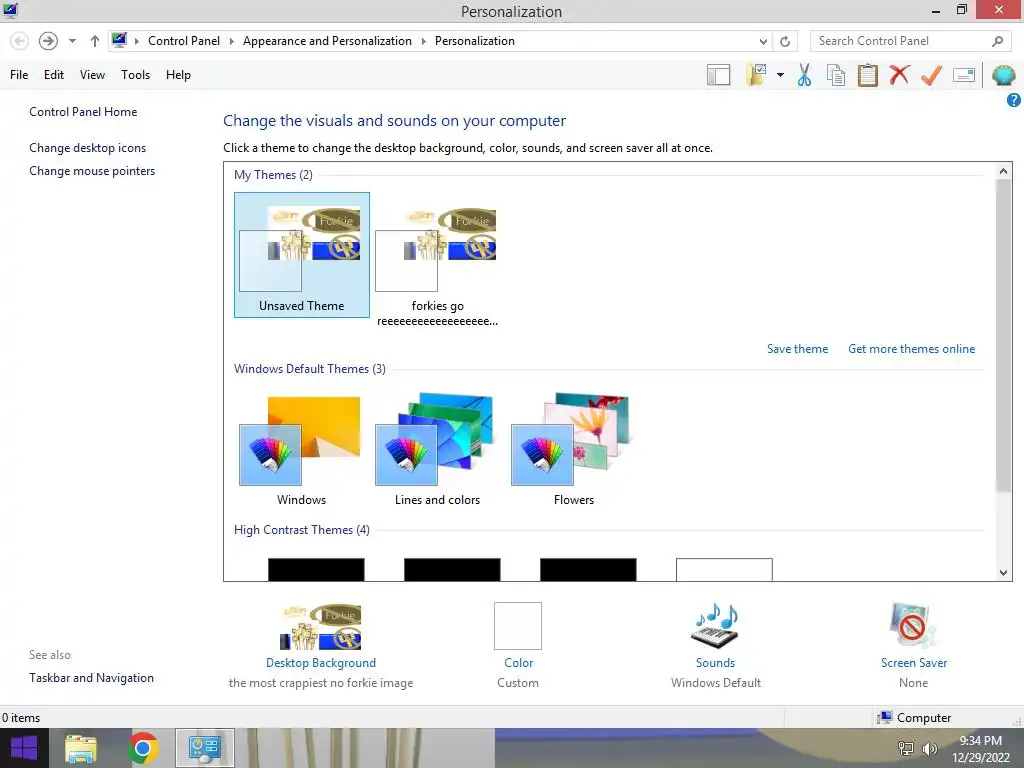1024x768 pixels.
Task: Click the blue globe toolbar icon
Action: tap(1003, 75)
